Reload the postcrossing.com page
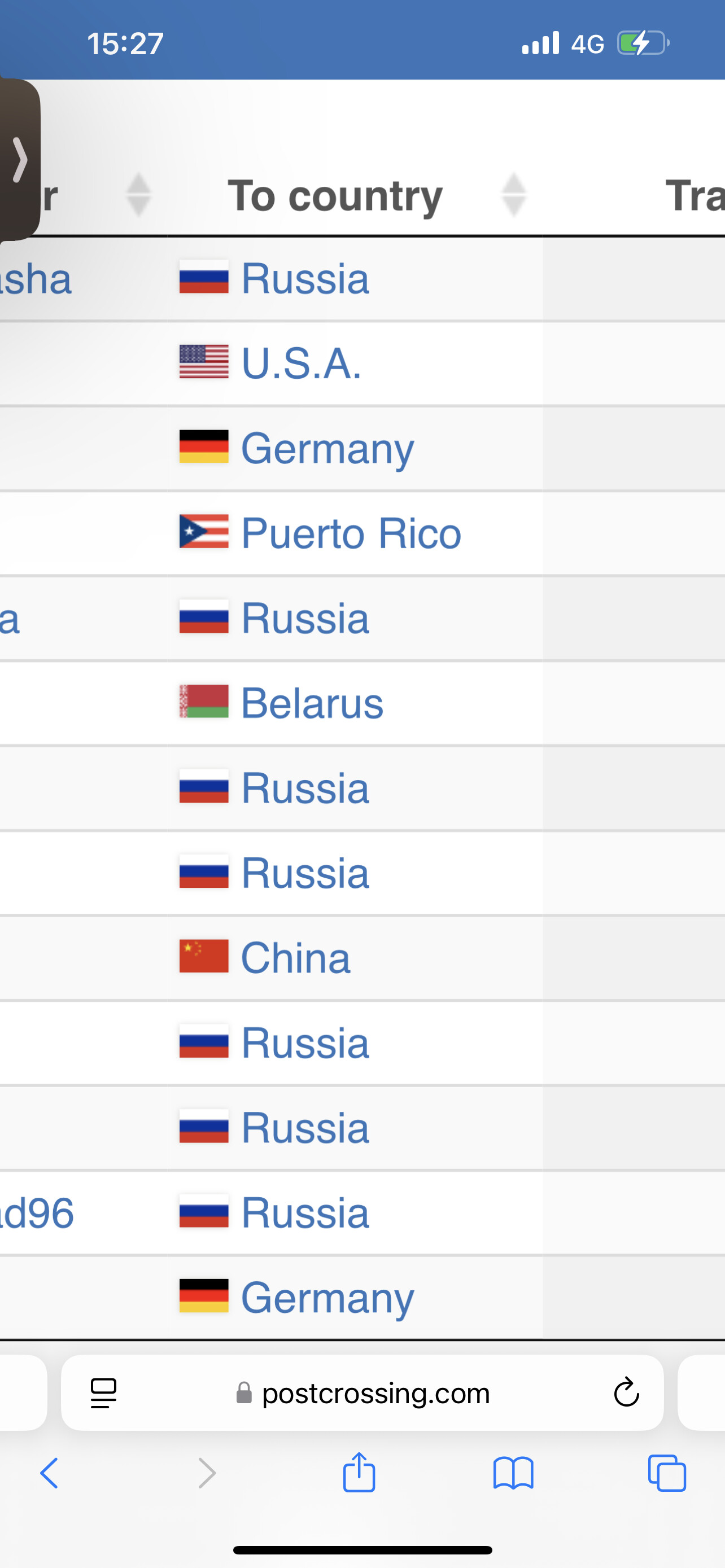725x1568 pixels. tap(626, 1392)
